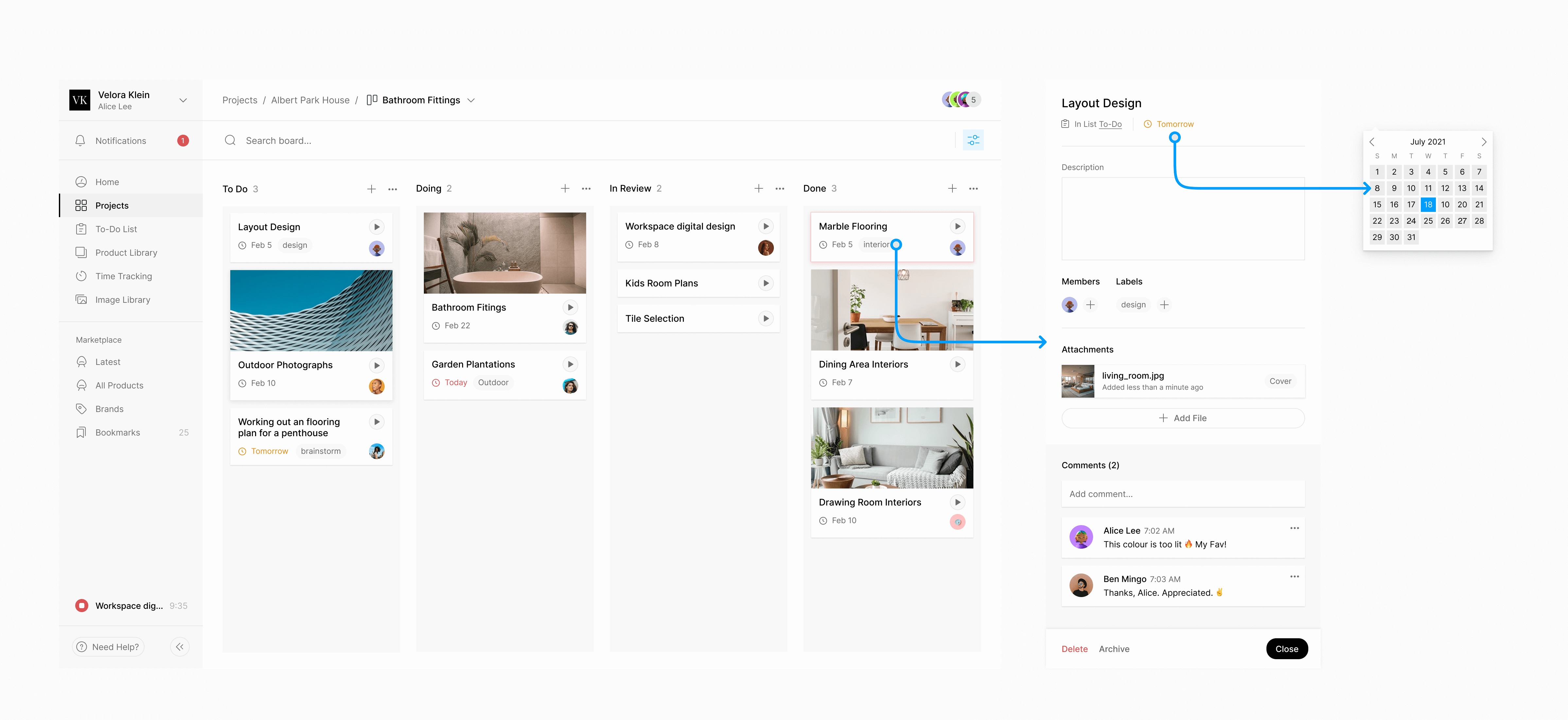Select July 8 in the calendar
The height and width of the screenshot is (720, 1568).
1377,188
